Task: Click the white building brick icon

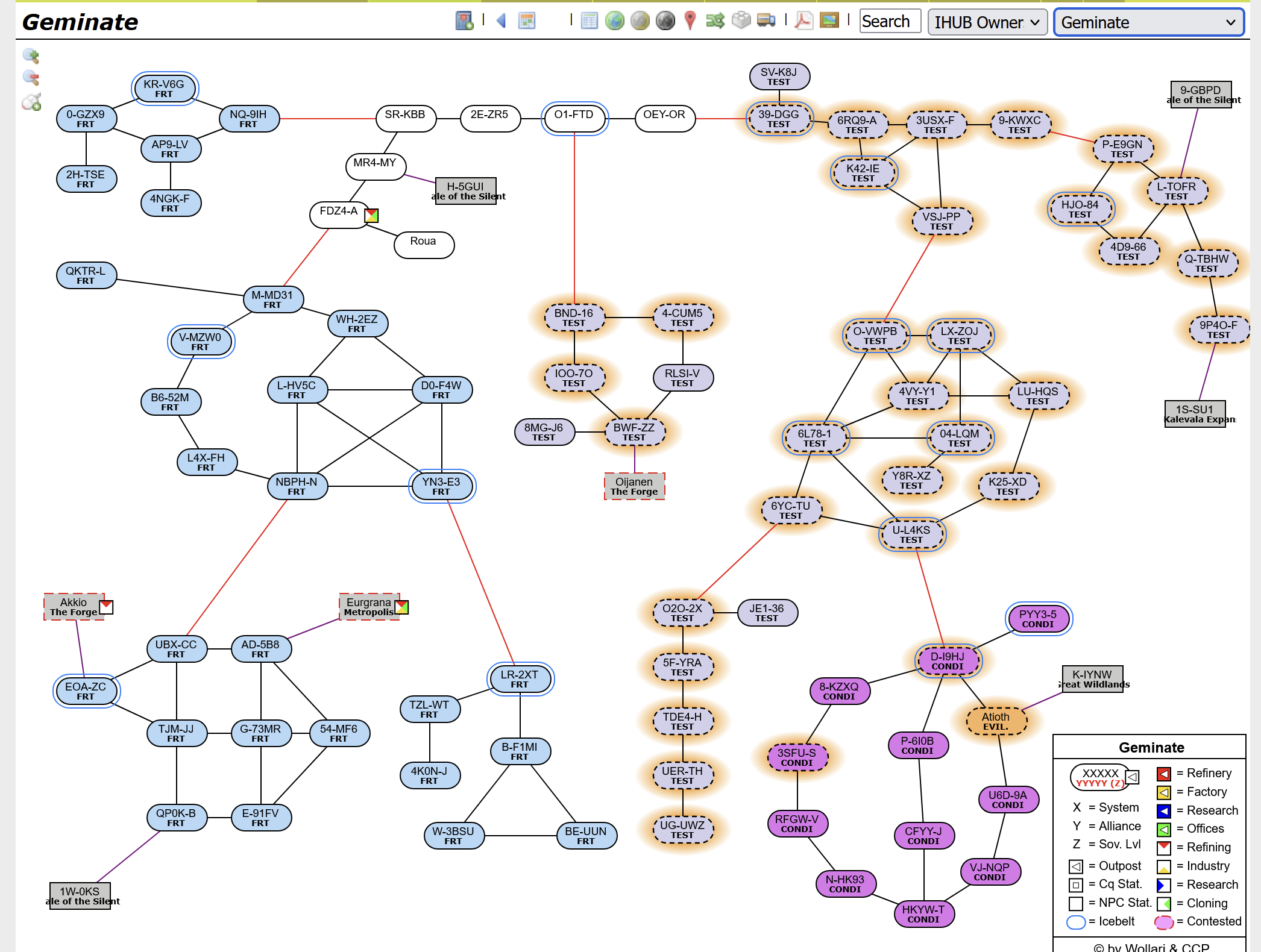Action: (x=741, y=21)
